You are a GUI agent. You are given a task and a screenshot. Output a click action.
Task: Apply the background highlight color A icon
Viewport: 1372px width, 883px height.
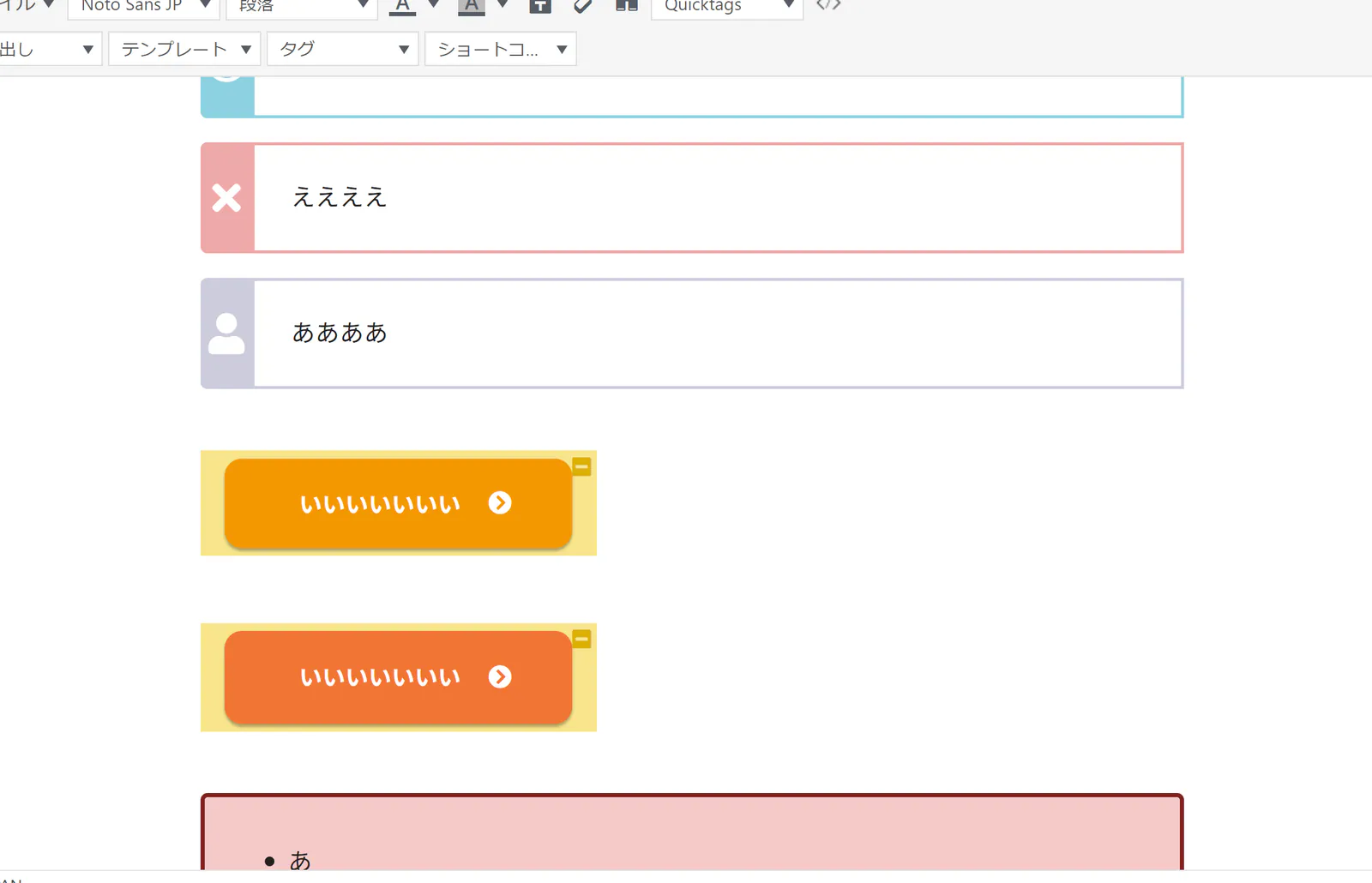click(x=472, y=7)
